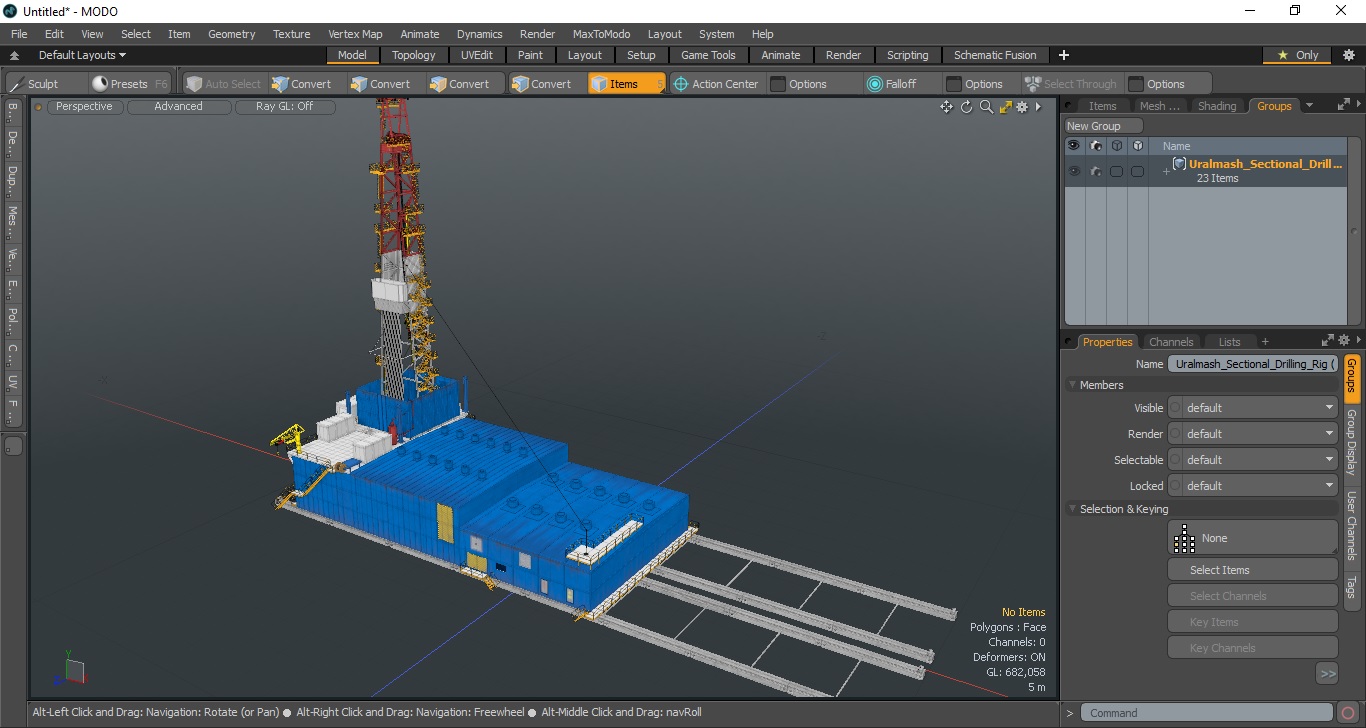Click the Command input field

(1208, 713)
